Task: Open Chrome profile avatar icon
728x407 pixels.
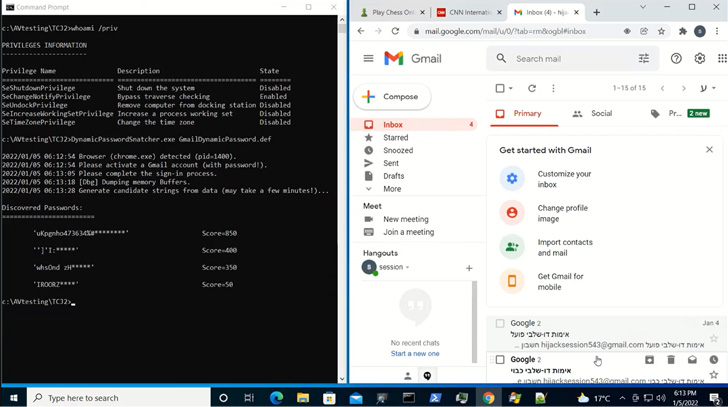Action: tap(700, 31)
